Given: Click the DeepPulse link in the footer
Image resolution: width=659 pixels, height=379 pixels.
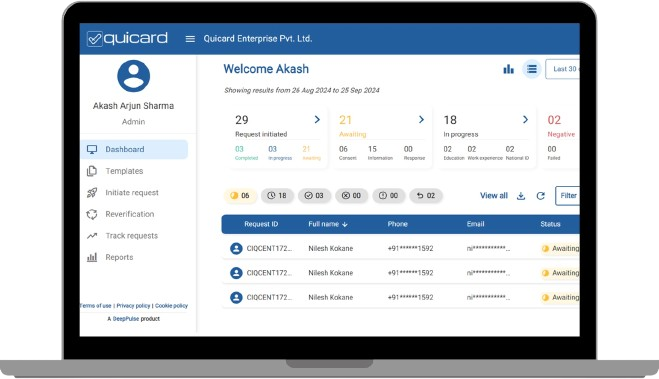Looking at the screenshot, I should tap(126, 319).
